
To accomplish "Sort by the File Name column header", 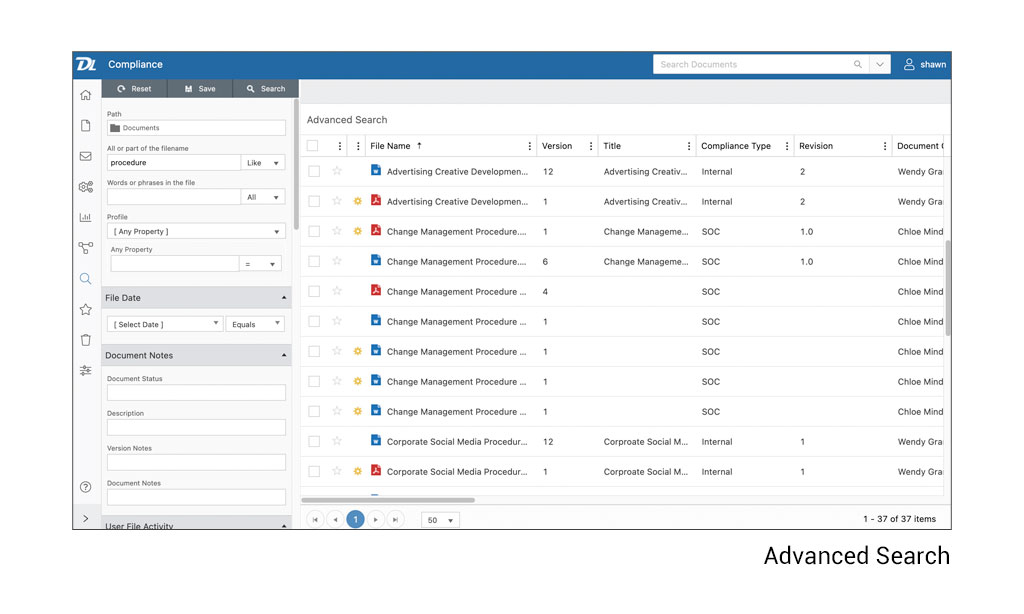I will coord(391,146).
